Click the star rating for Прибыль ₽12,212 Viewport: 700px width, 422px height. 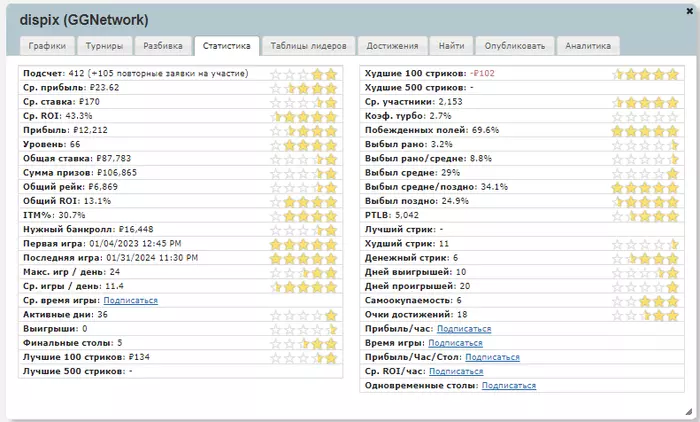[303, 131]
